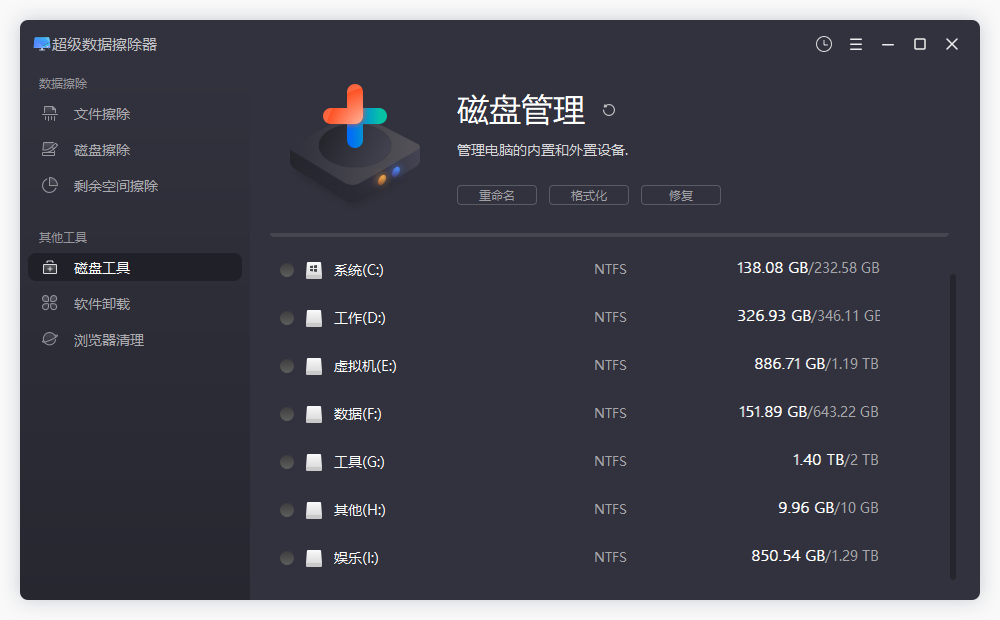Click the app logo icon in title bar
This screenshot has width=1000, height=620.
40,44
